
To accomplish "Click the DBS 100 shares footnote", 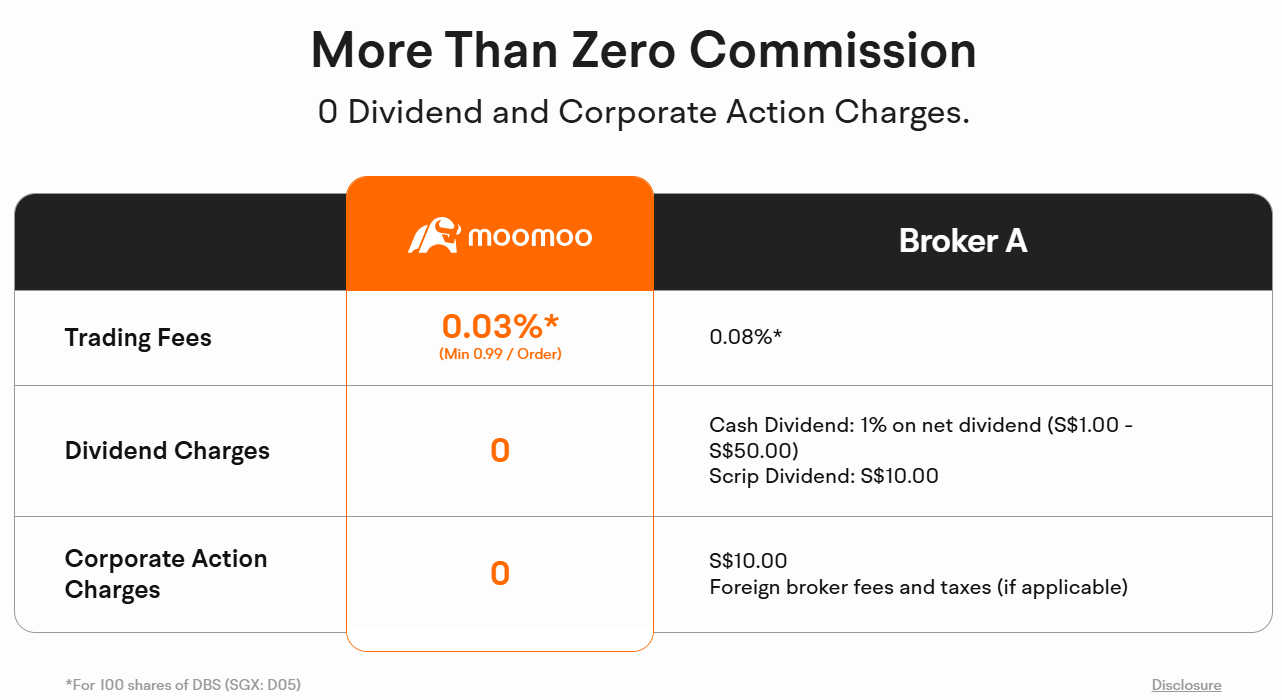I will click(x=183, y=685).
